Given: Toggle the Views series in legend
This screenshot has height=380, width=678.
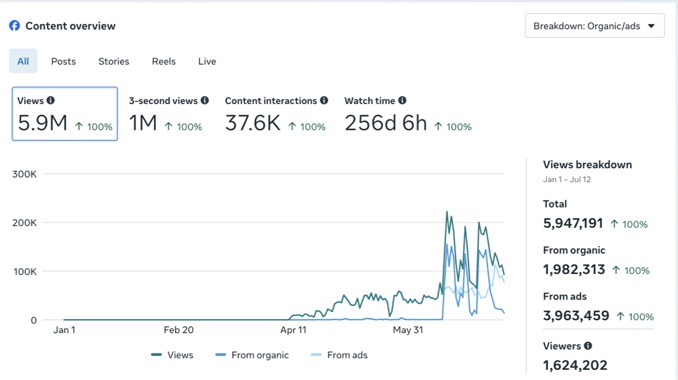Looking at the screenshot, I should point(172,355).
